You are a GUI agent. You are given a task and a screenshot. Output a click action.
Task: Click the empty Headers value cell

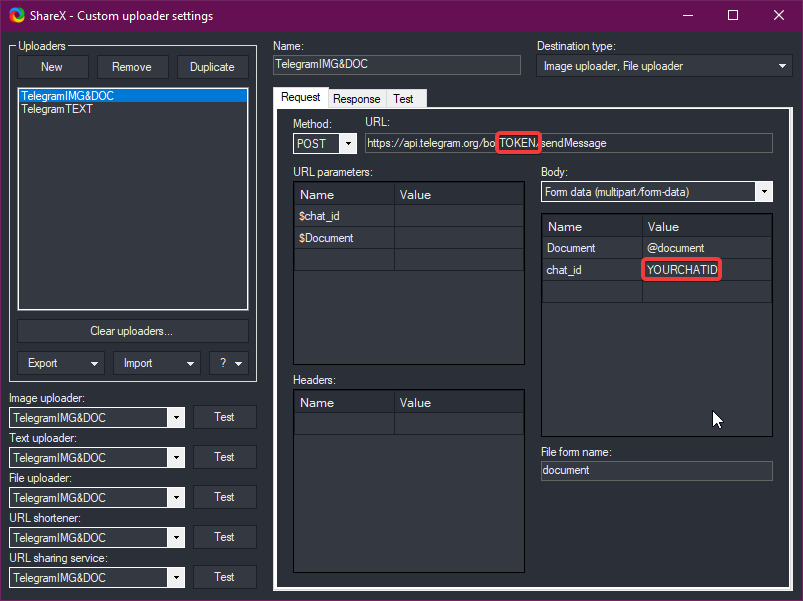(x=459, y=424)
